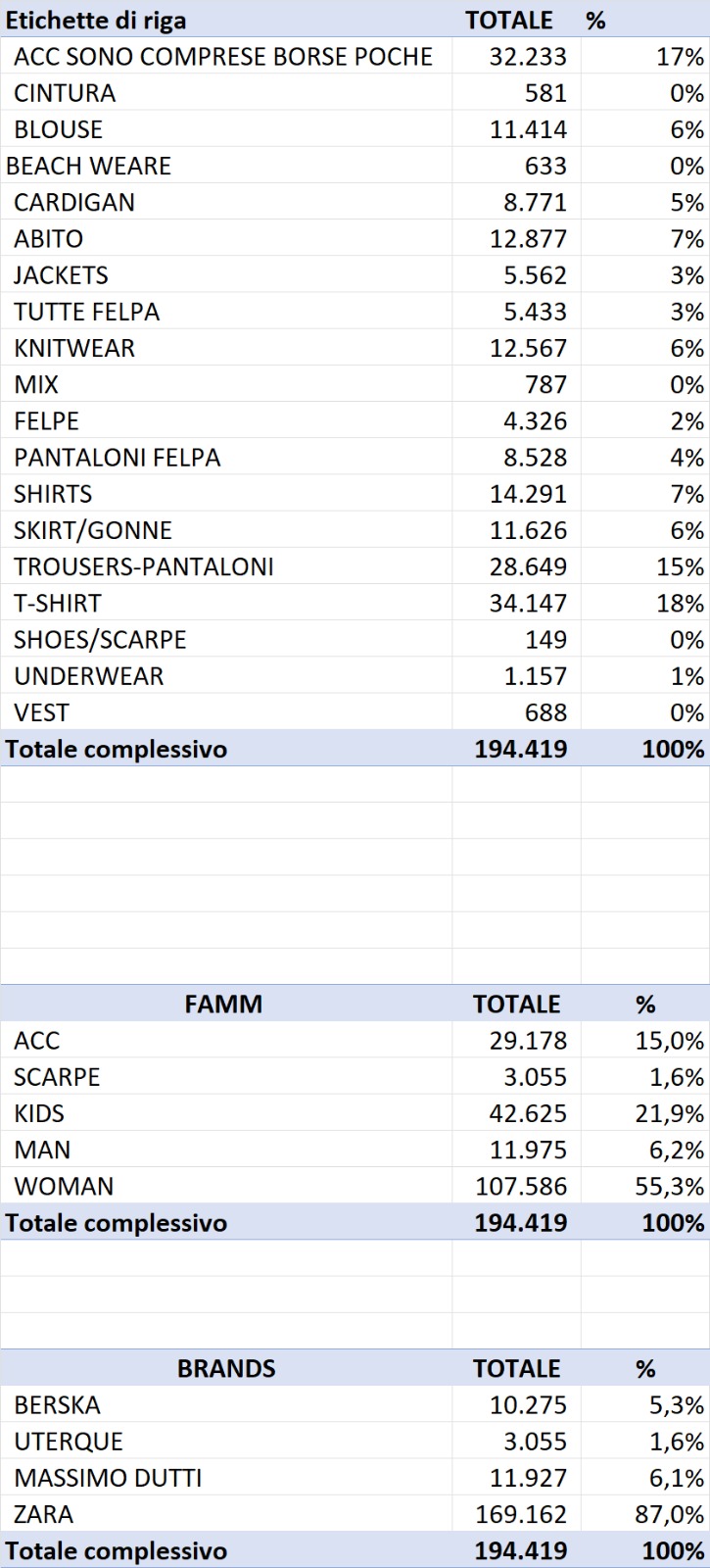Click the SHOES/SCARPE row label
The width and height of the screenshot is (710, 1568).
100,640
